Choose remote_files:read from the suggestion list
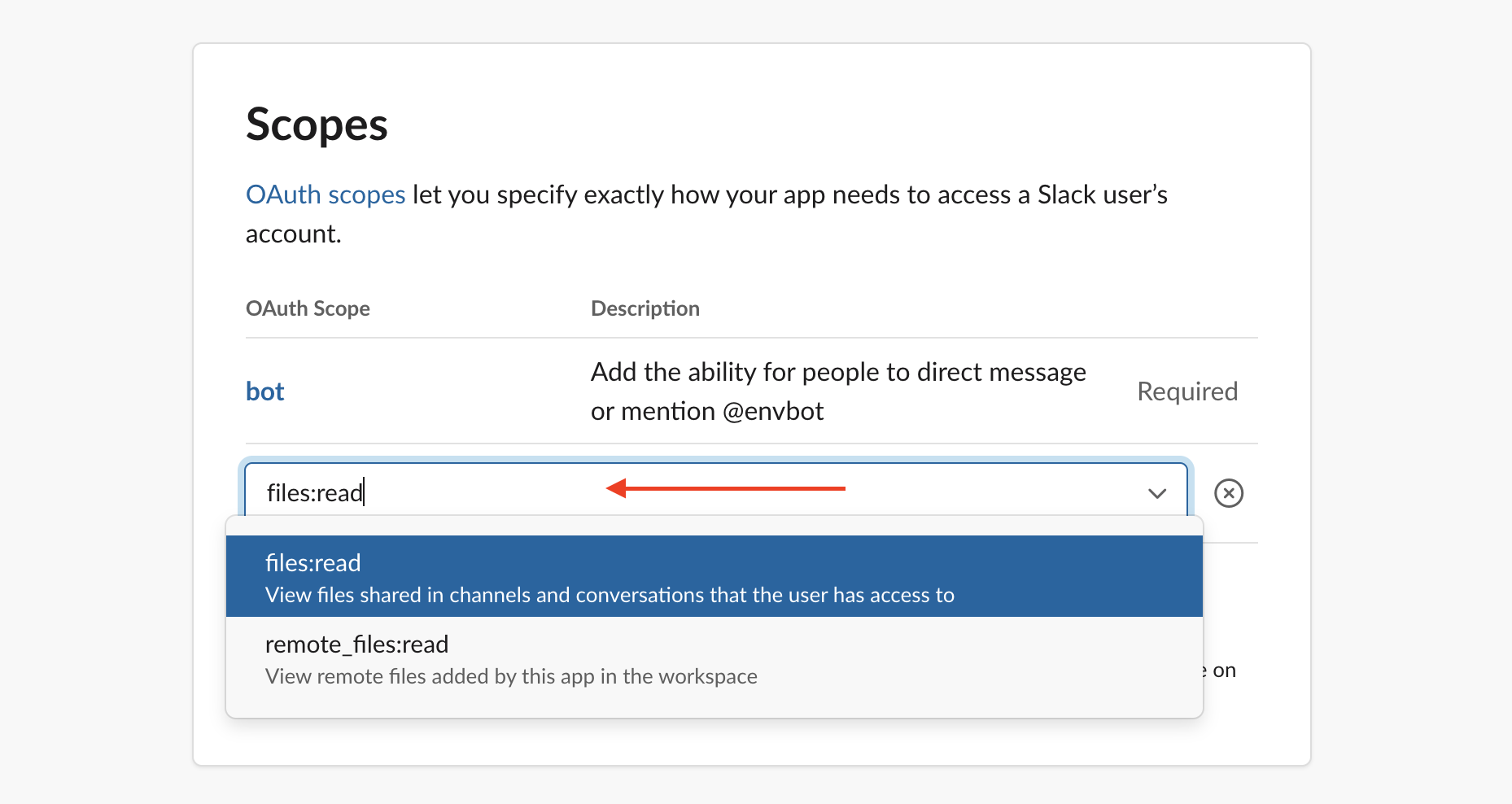 tap(356, 645)
